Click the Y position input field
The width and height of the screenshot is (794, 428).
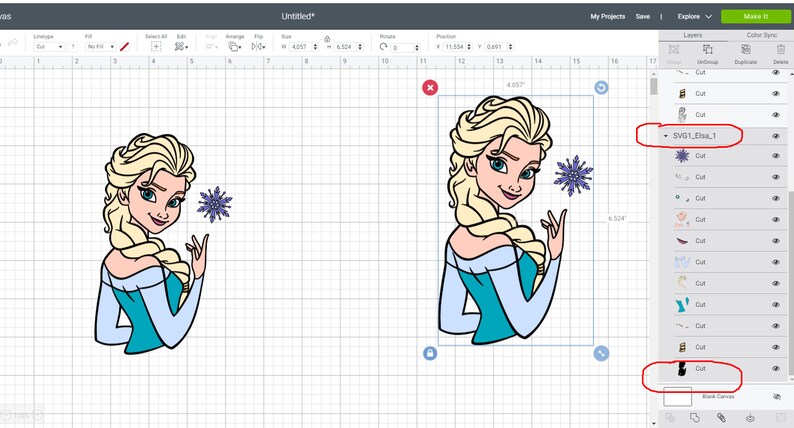click(x=496, y=47)
